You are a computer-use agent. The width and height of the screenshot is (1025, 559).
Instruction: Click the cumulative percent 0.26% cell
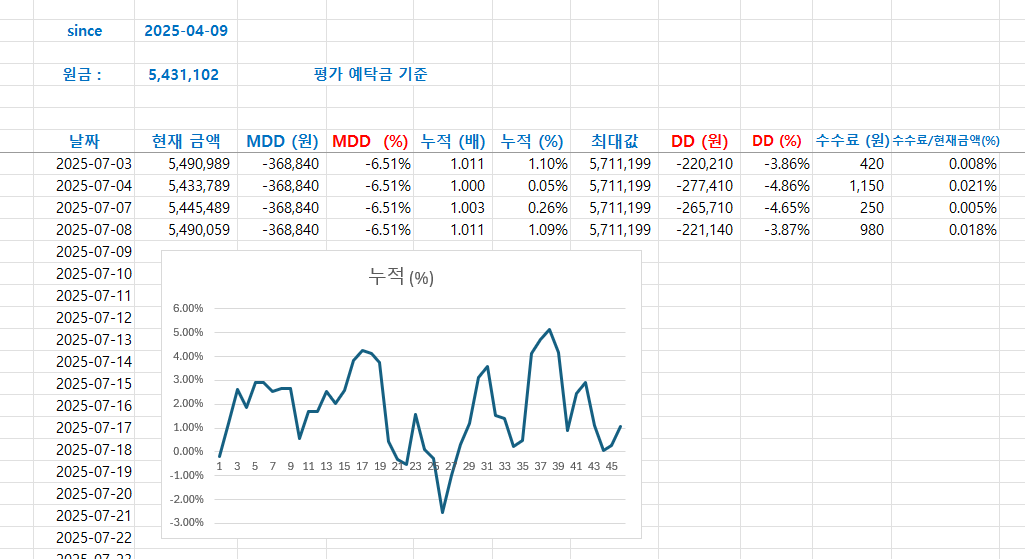(x=531, y=208)
